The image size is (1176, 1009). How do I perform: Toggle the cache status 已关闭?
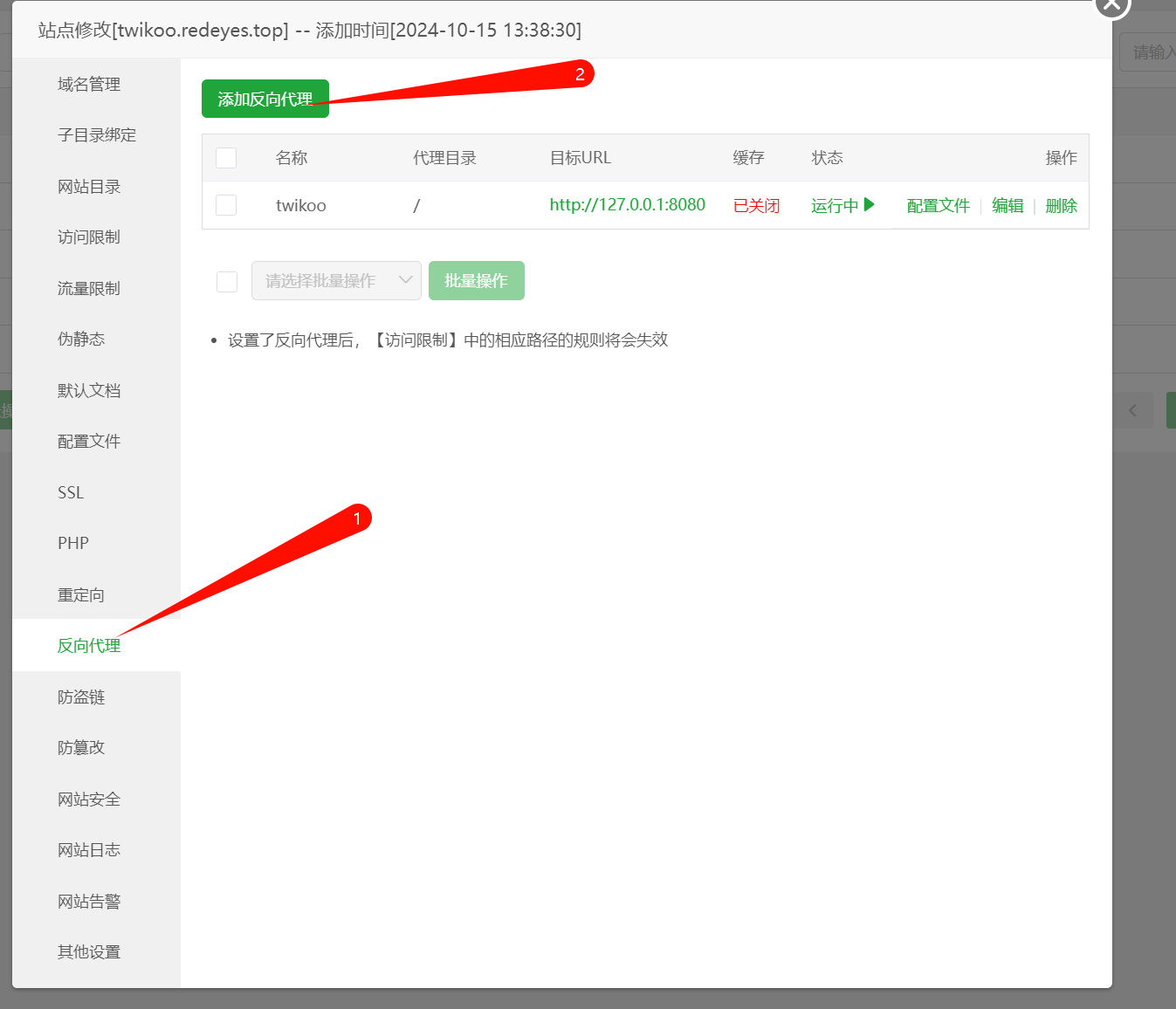[756, 206]
